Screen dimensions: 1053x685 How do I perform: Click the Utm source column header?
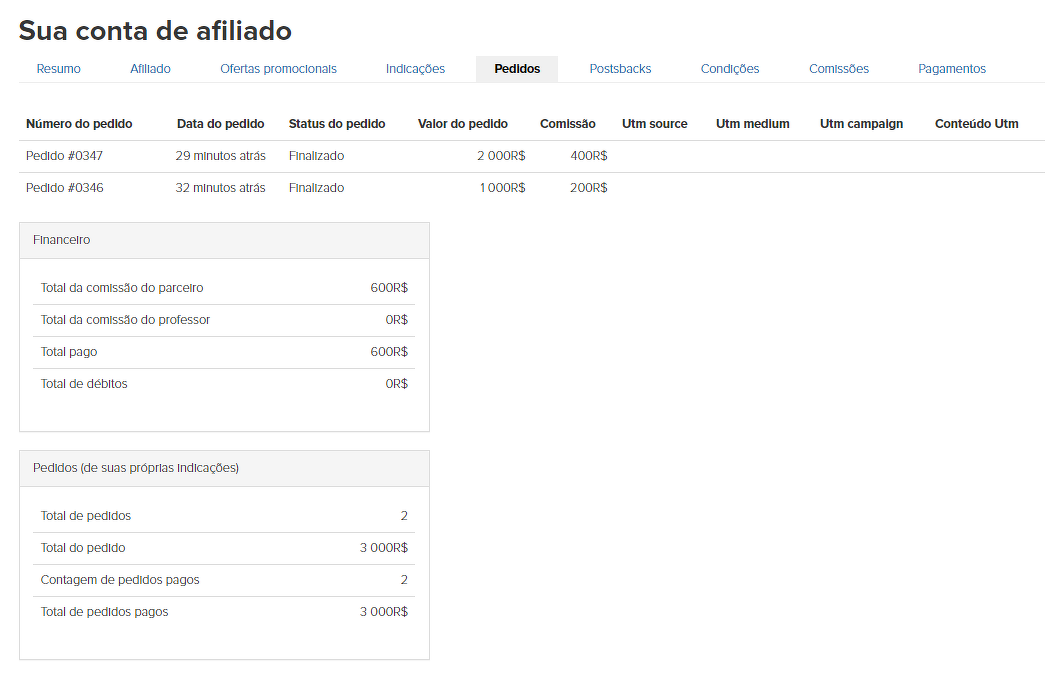[654, 124]
